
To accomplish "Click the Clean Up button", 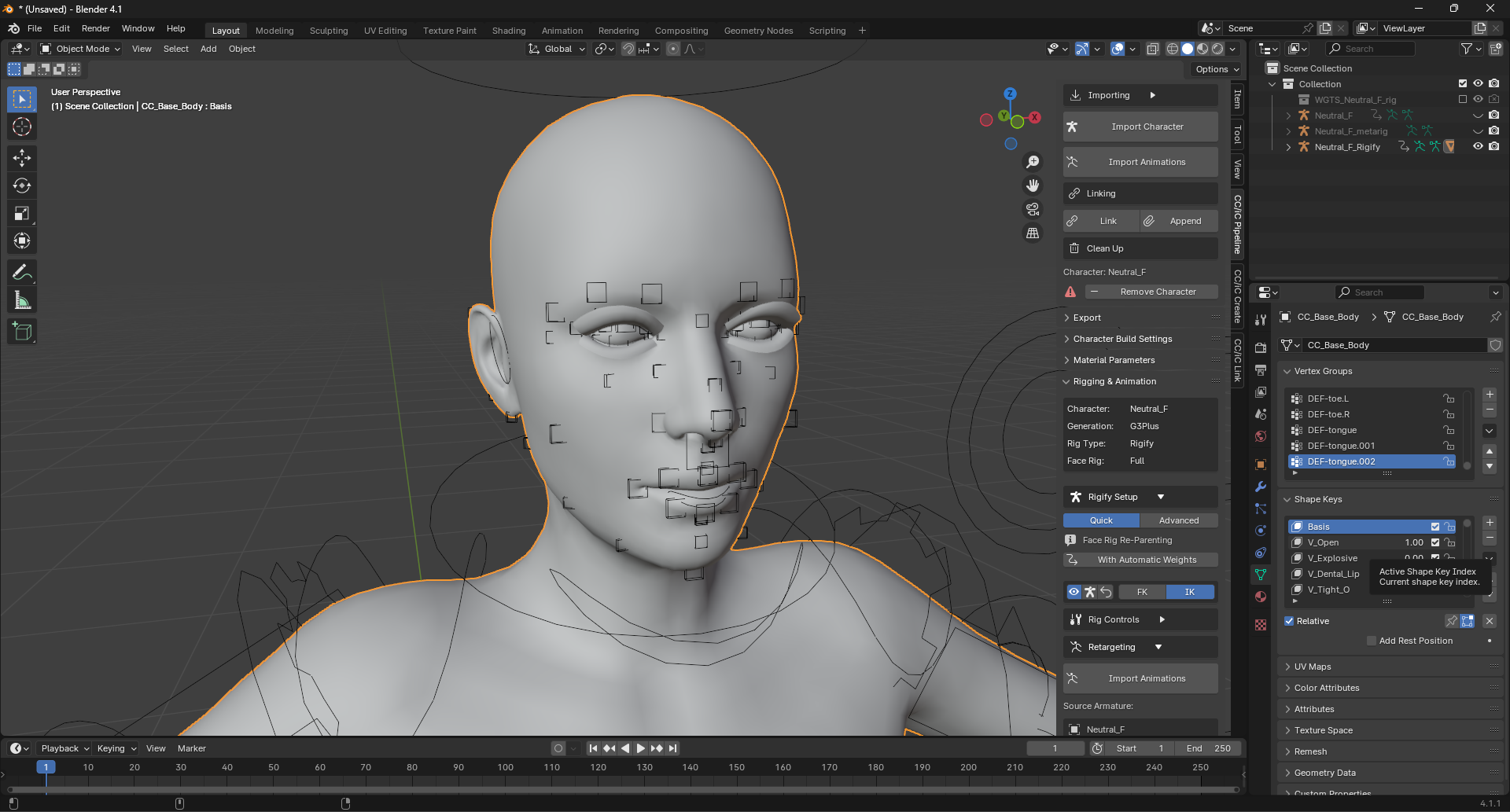I will 1140,248.
